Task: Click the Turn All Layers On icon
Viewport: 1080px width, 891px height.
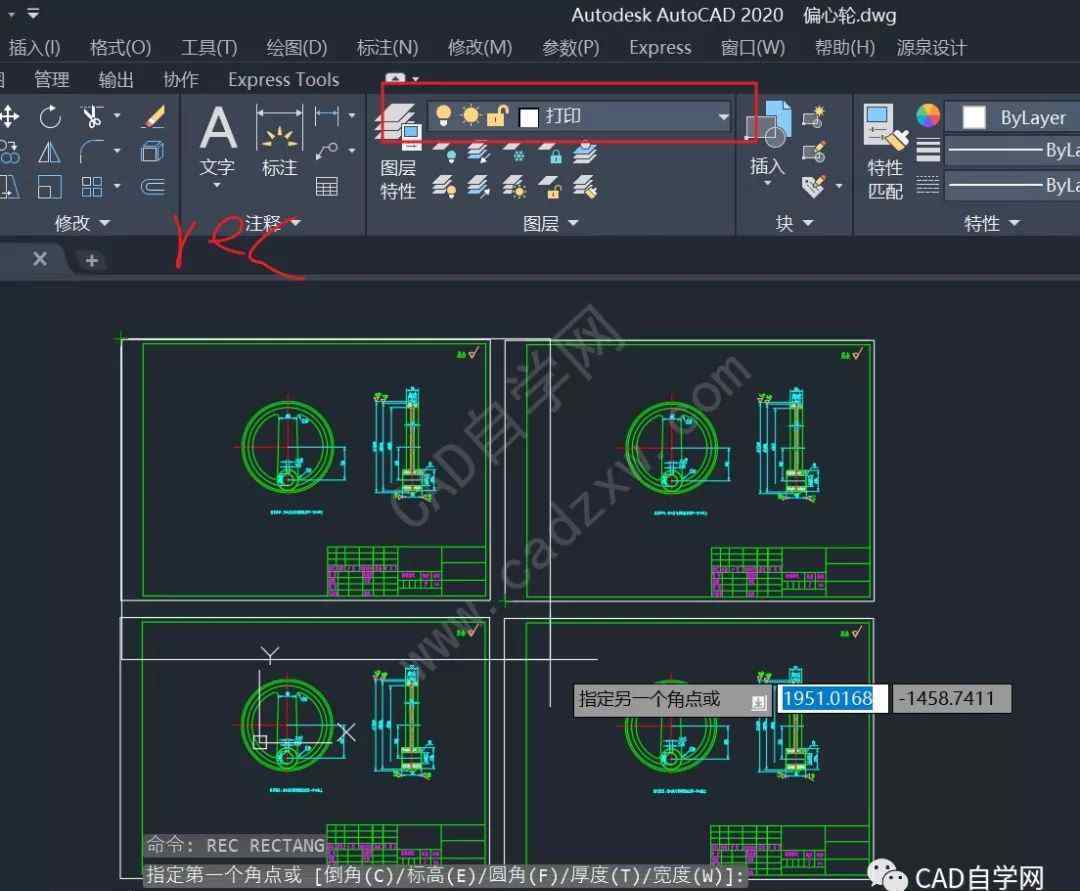Action: [x=444, y=187]
